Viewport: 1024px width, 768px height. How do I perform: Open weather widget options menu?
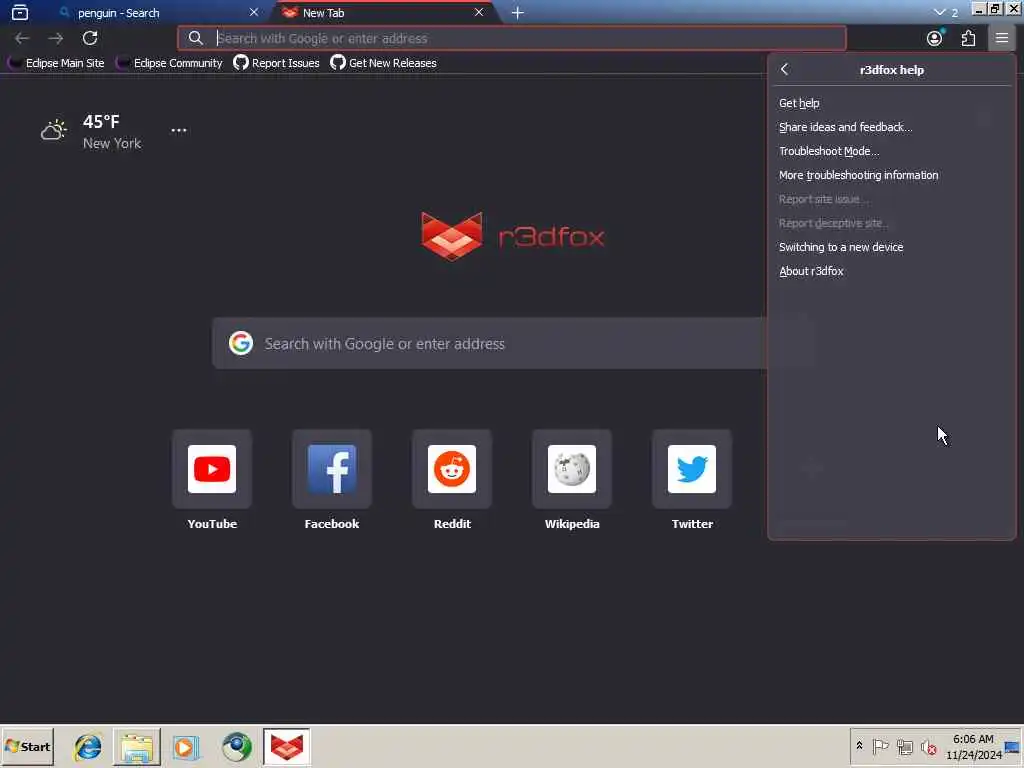178,130
